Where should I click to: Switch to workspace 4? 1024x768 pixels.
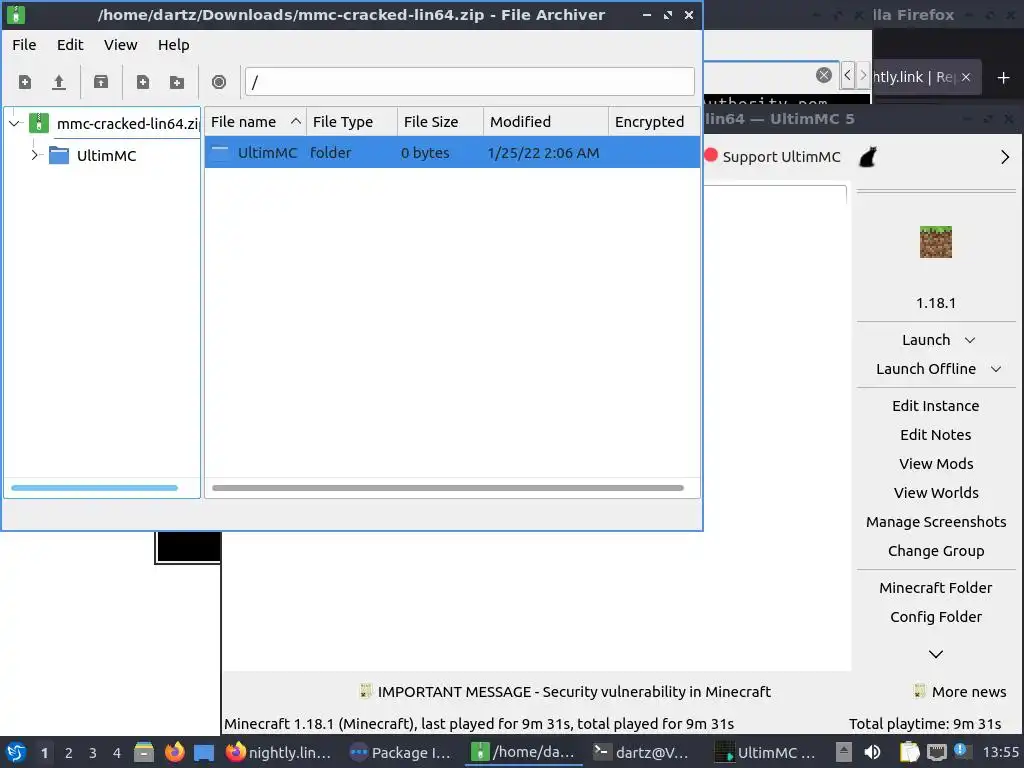117,753
